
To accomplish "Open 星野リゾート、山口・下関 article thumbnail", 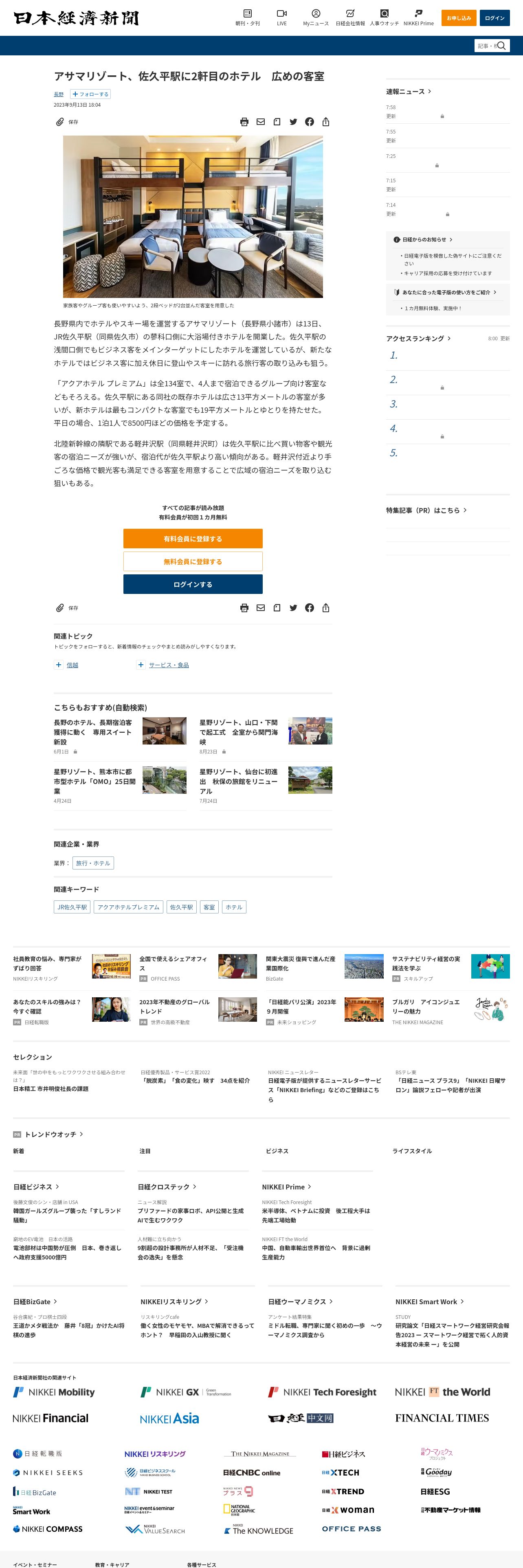I will pyautogui.click(x=310, y=731).
